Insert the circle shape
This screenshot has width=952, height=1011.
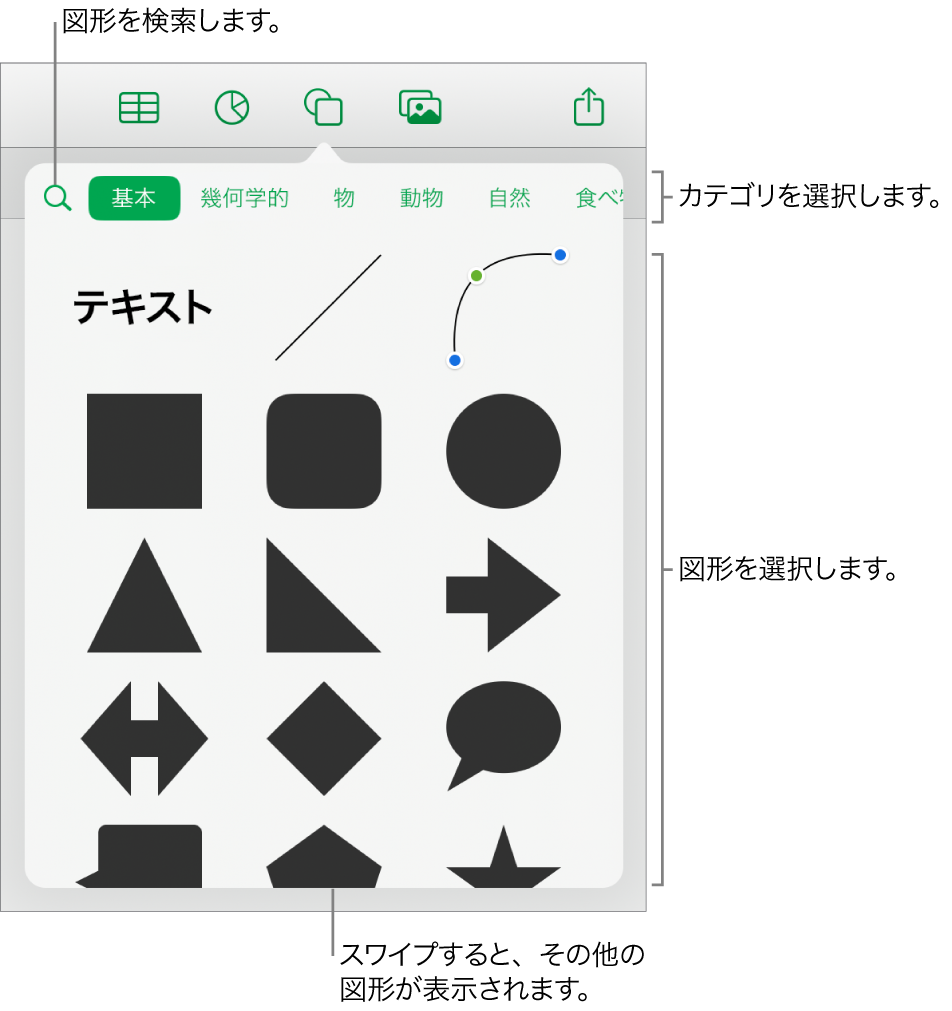[503, 451]
